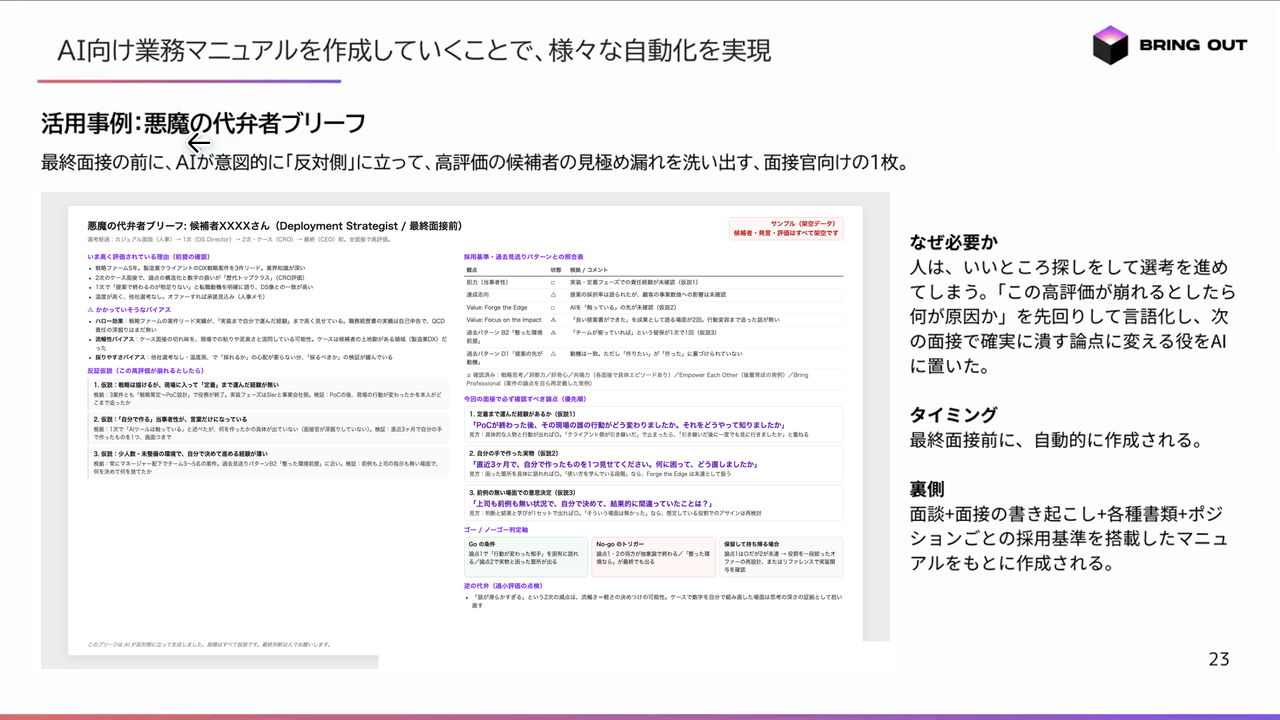1280x720 pixels.
Task: Click the BRING OUT brand name text
Action: coord(1193,45)
